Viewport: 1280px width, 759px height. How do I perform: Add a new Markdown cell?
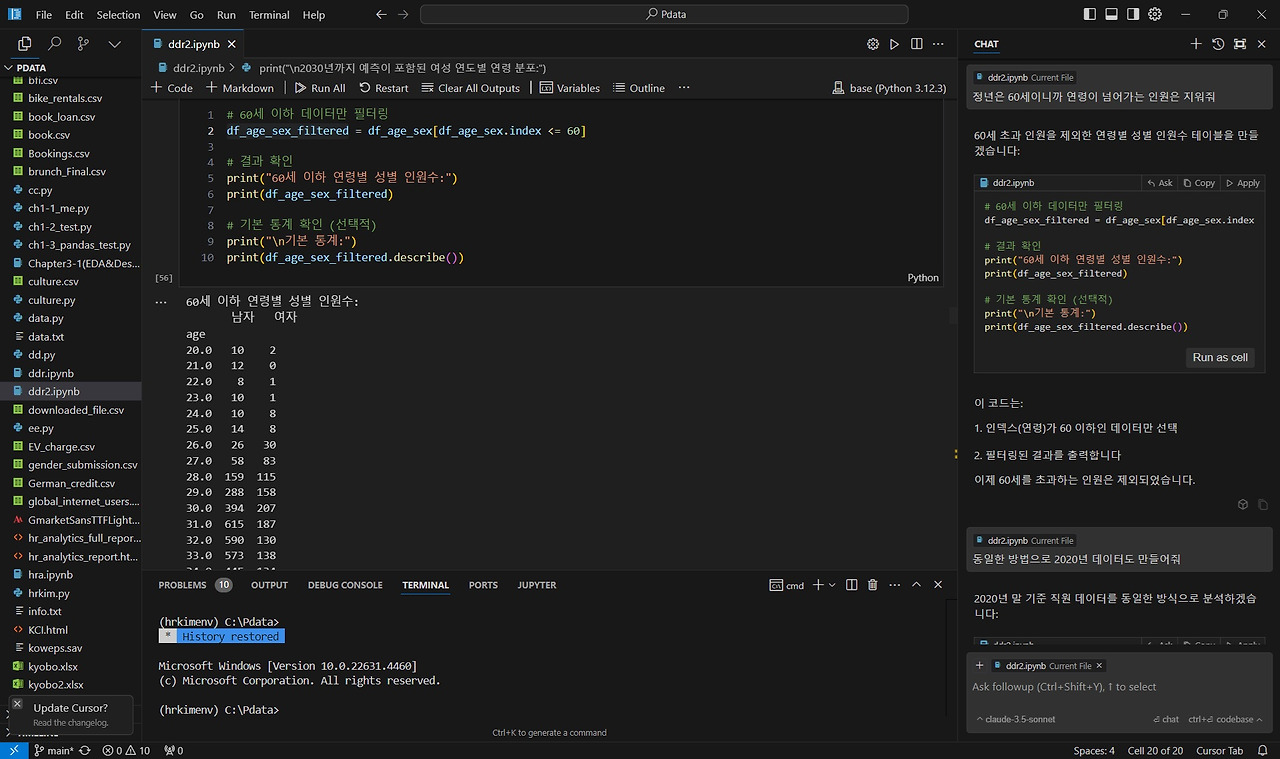coord(239,88)
